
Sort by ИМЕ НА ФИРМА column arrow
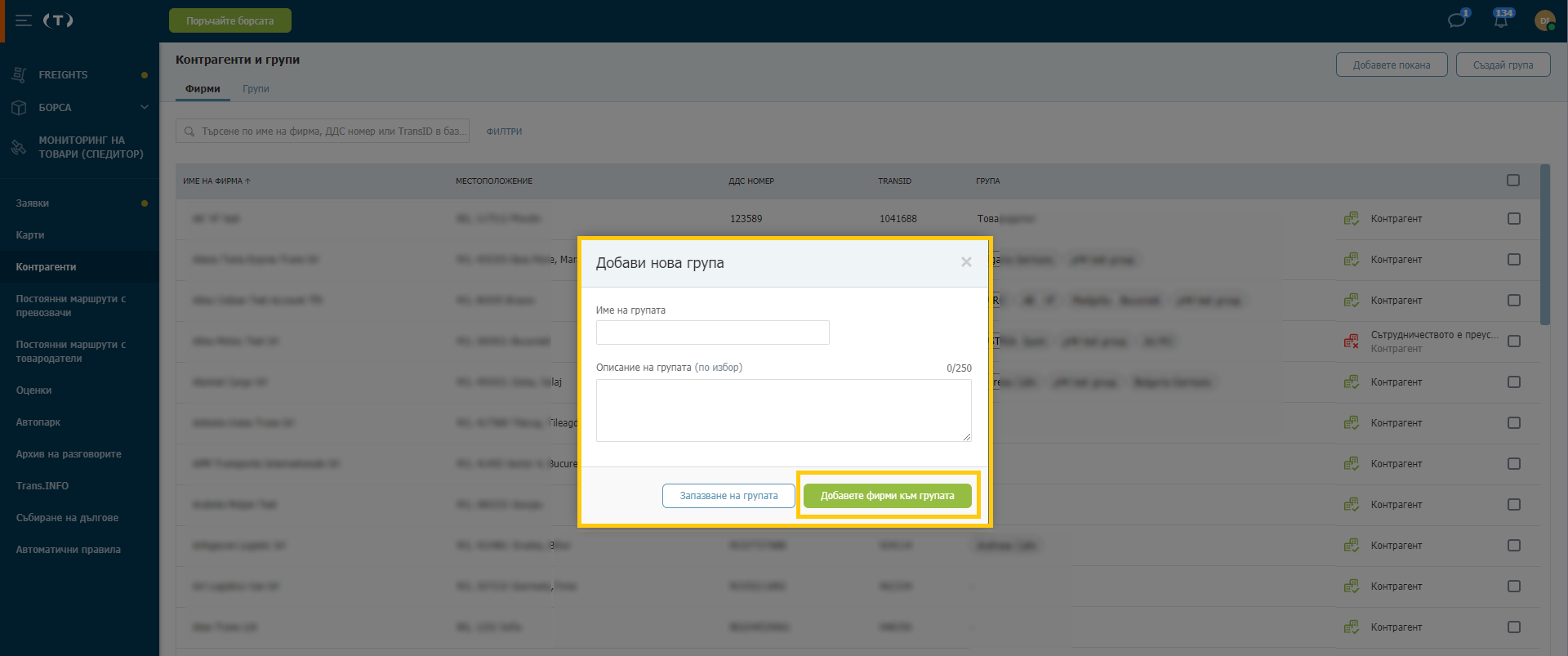coord(247,181)
